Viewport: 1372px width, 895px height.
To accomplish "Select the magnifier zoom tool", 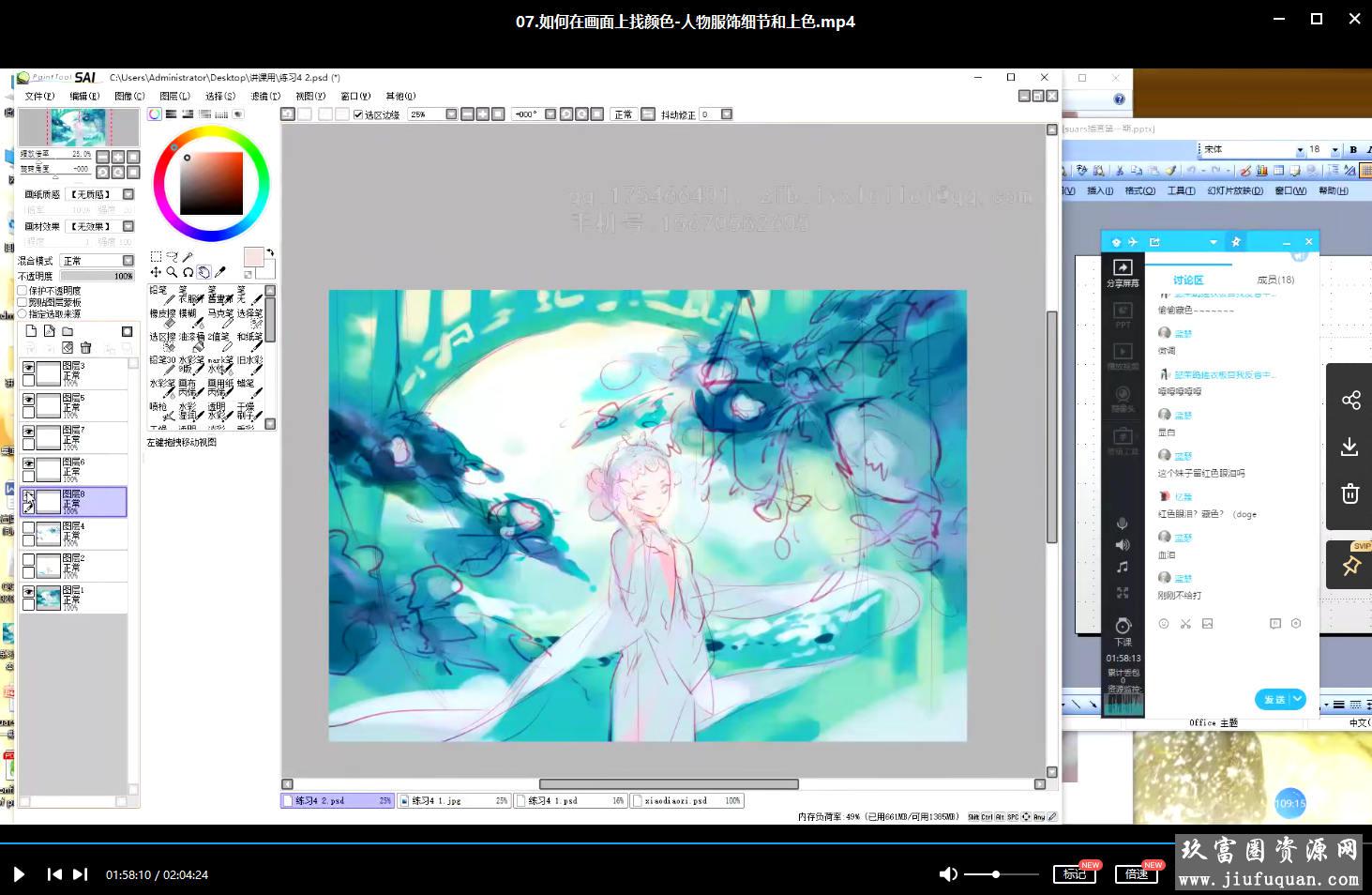I will pyautogui.click(x=172, y=272).
